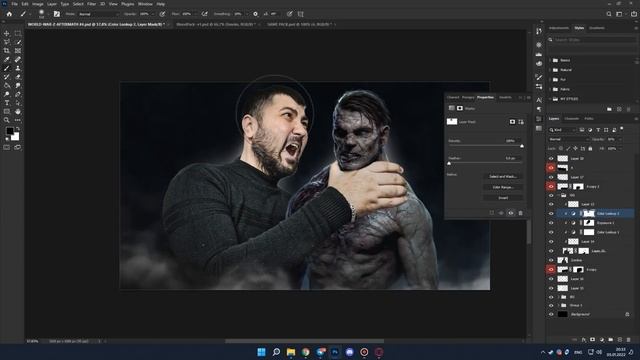Select the Brush tool in the toolbox

(7, 68)
